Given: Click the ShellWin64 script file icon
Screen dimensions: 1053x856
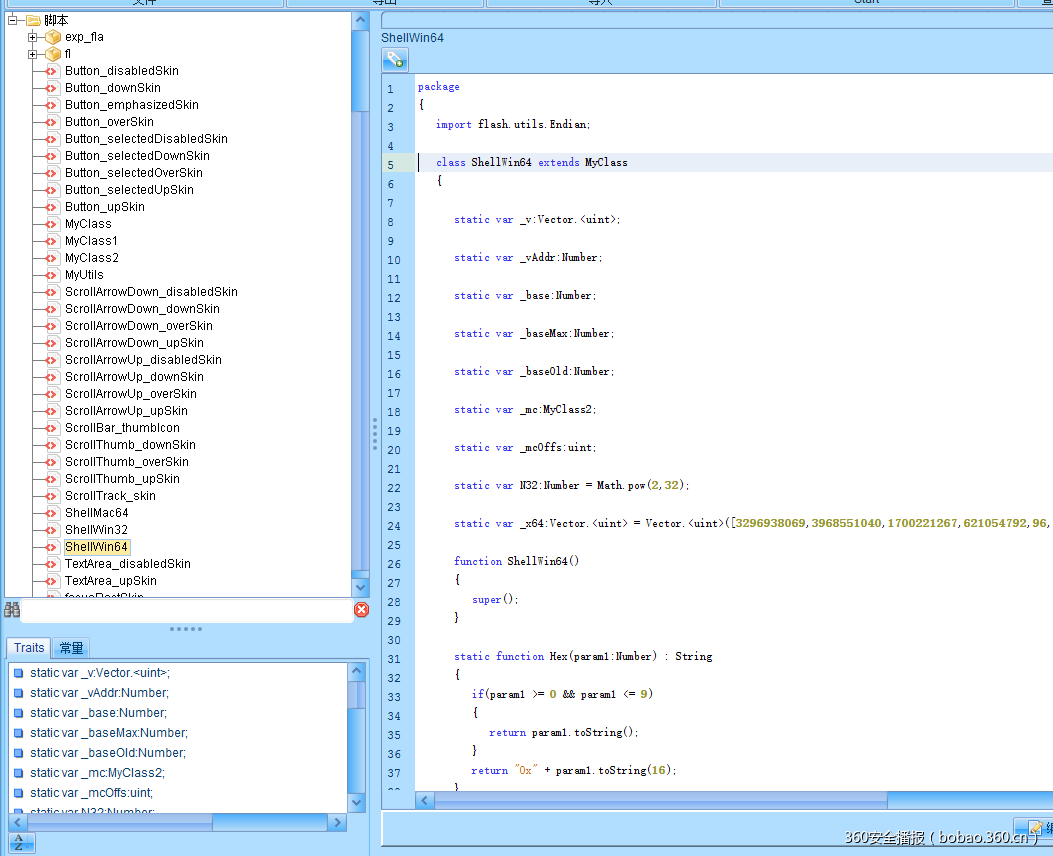Looking at the screenshot, I should click(x=53, y=547).
